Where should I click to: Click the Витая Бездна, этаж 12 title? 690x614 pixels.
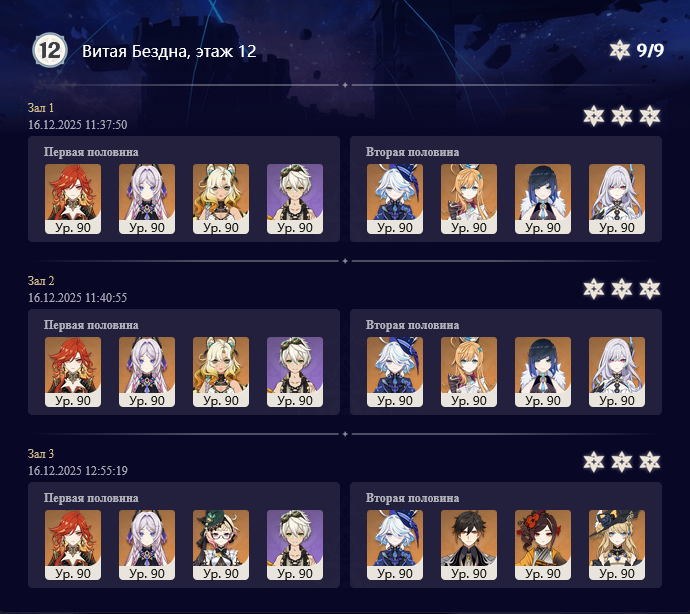point(169,51)
